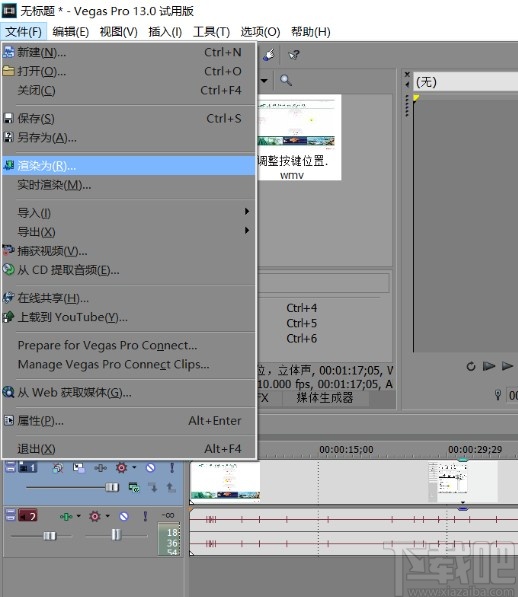Click the (无) trimmer history field
518x597 pixels.
tap(465, 82)
